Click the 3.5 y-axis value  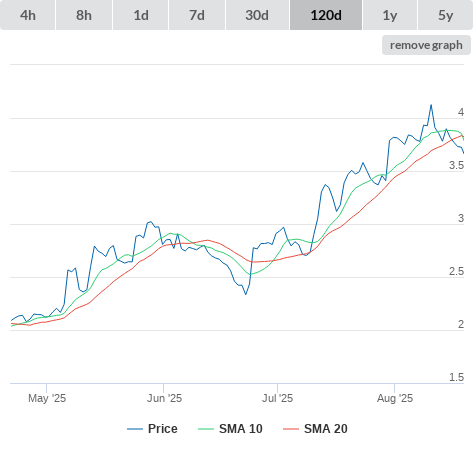pyautogui.click(x=456, y=165)
